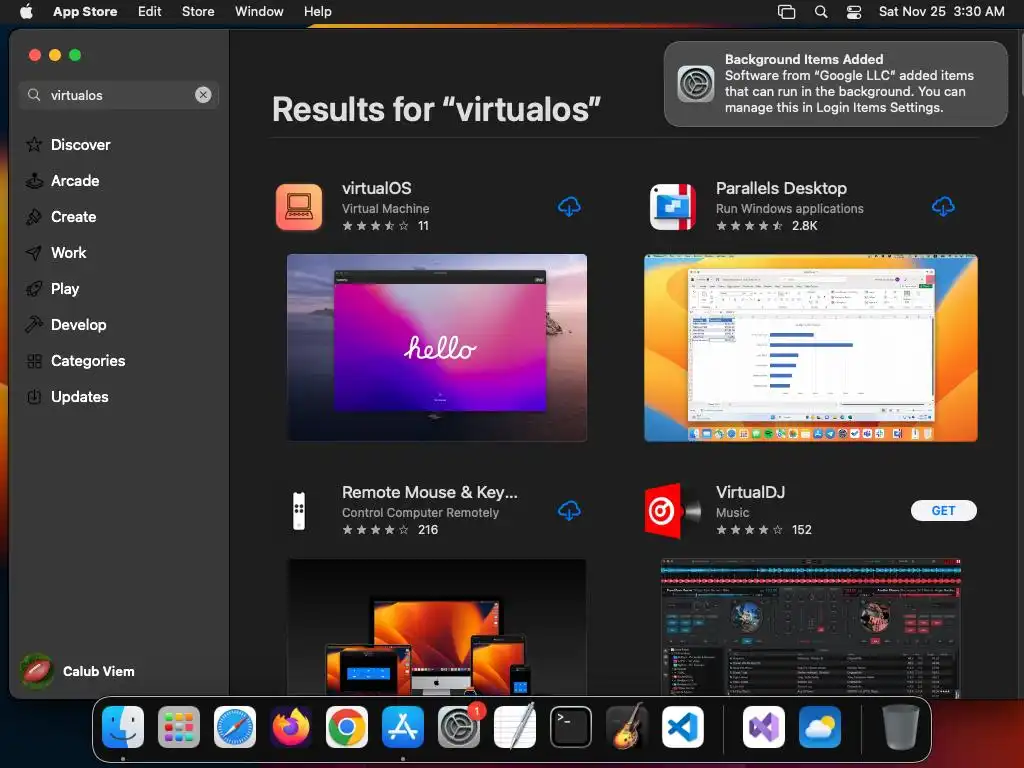Open the Parallels Desktop app icon
The width and height of the screenshot is (1024, 768).
tap(673, 207)
